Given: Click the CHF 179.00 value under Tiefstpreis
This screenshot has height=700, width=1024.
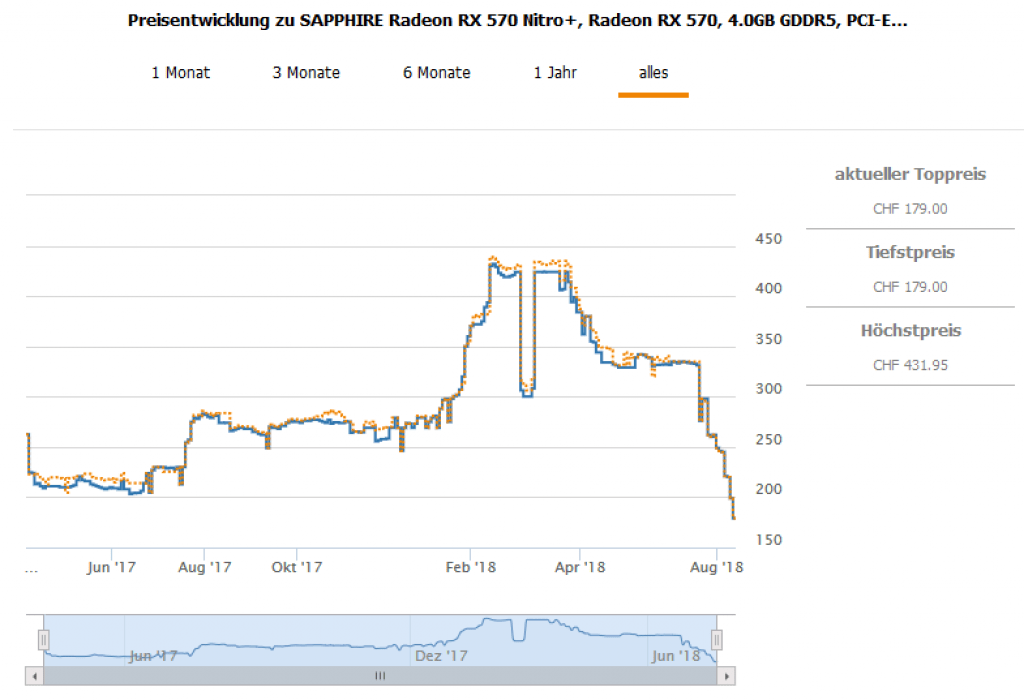Looking at the screenshot, I should 910,287.
